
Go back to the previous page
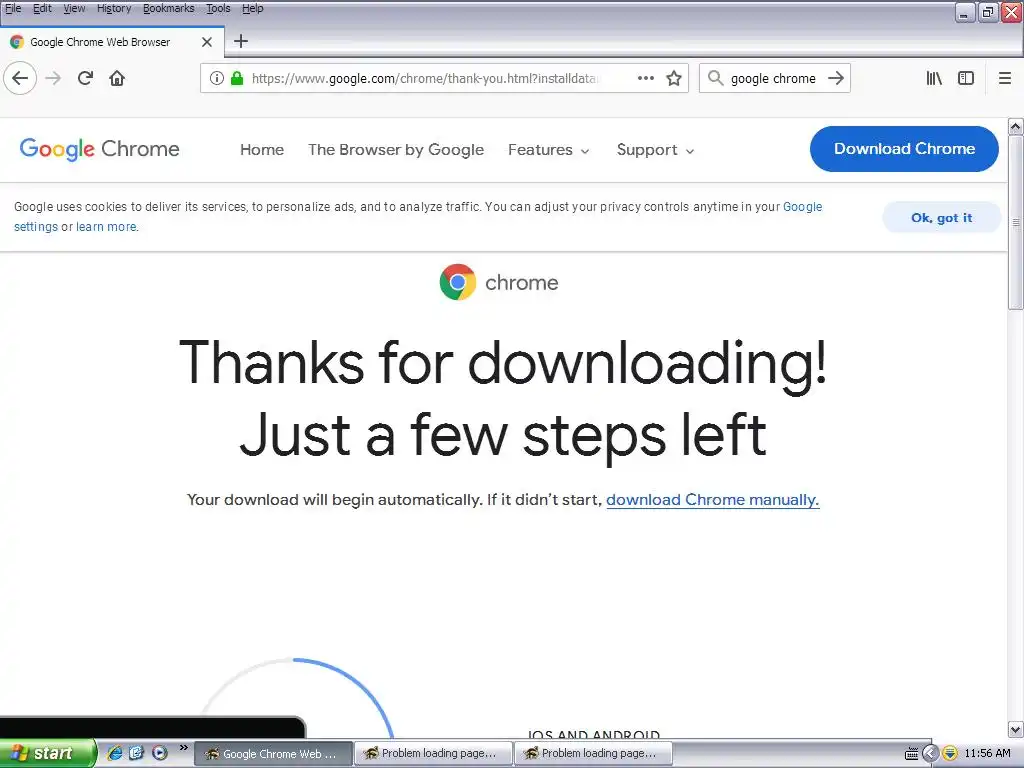[x=20, y=78]
